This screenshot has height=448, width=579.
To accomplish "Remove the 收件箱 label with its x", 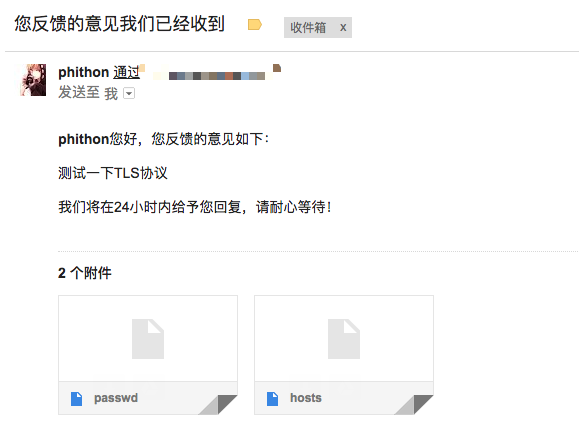I will point(343,27).
